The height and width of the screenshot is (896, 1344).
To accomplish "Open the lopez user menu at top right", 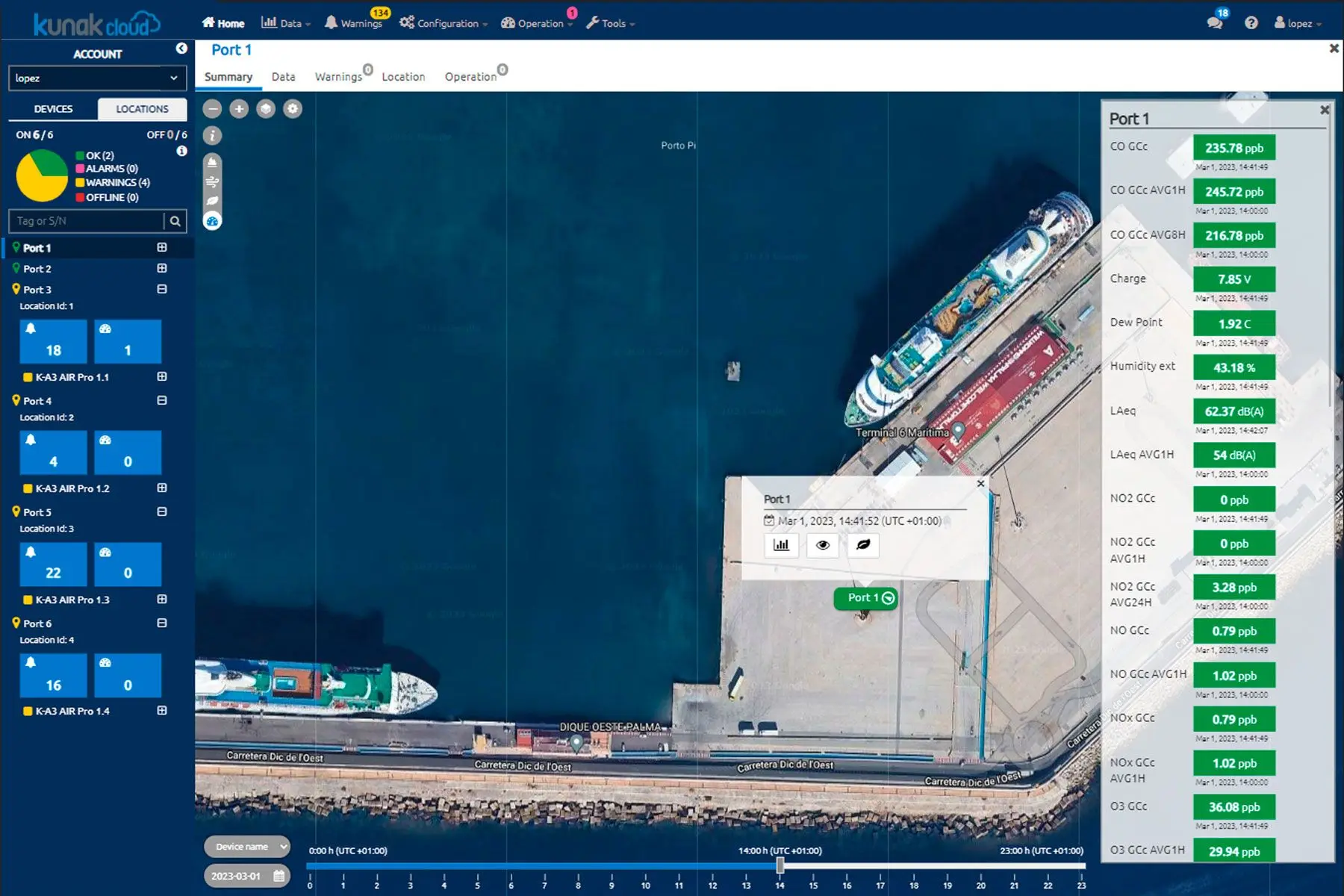I will 1298,23.
